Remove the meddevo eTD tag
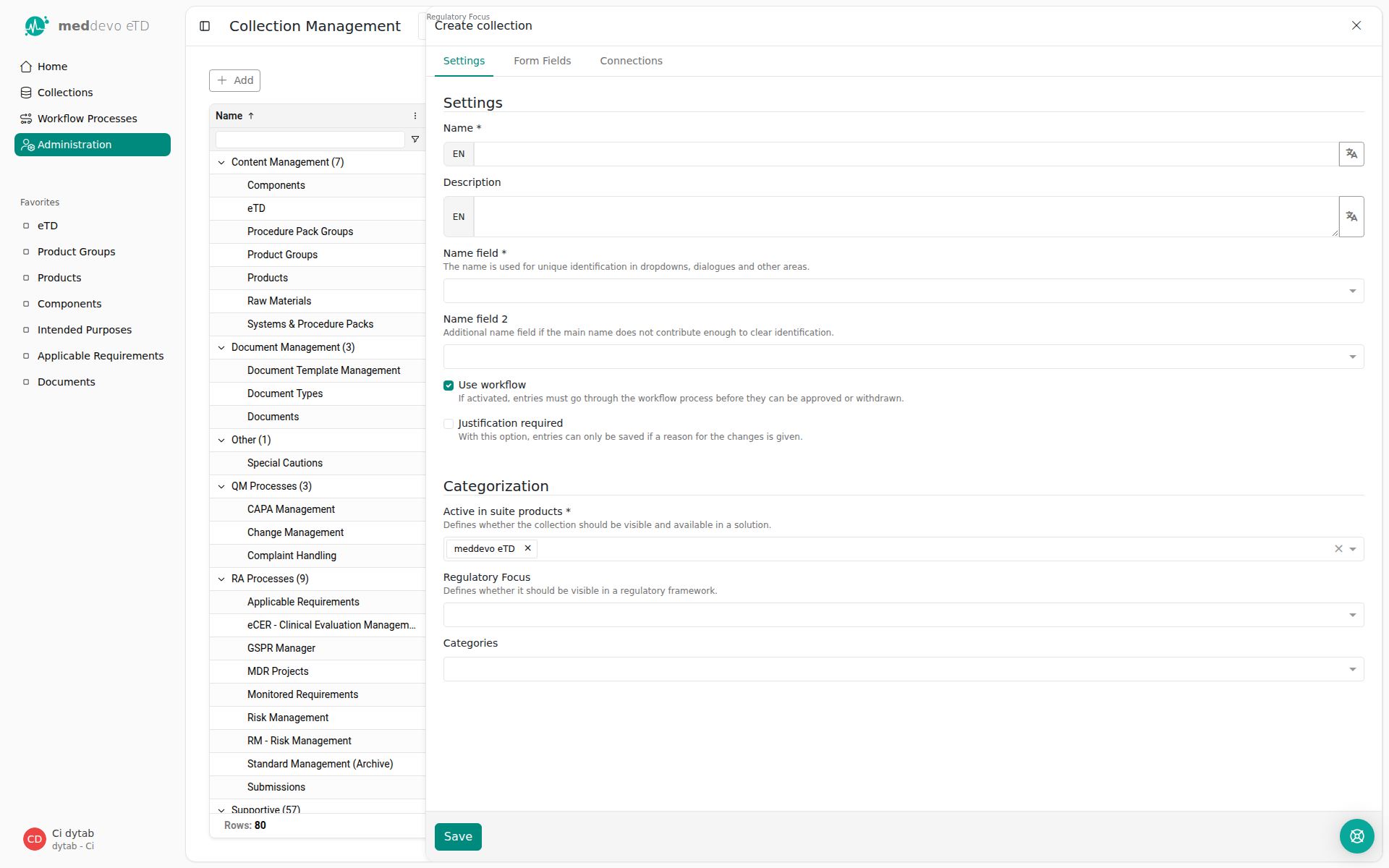 click(528, 548)
